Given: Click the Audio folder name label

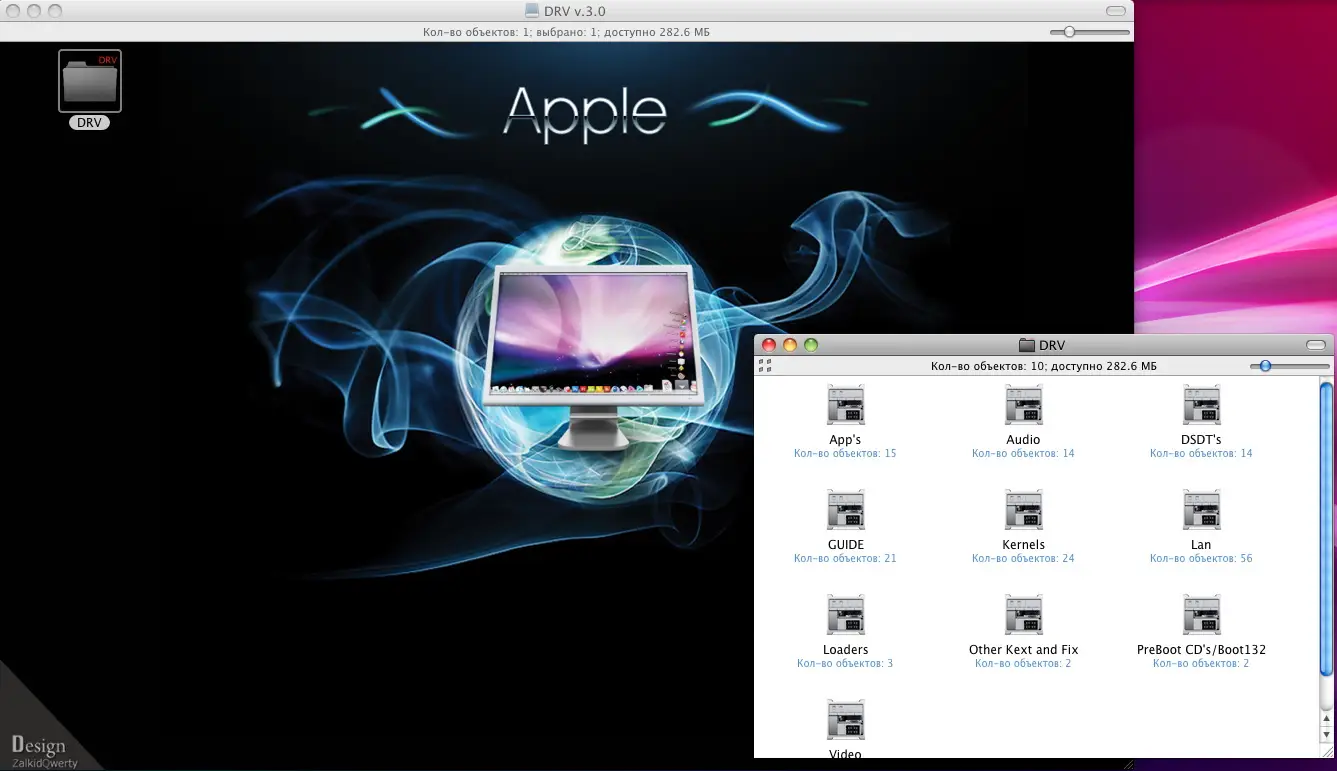Looking at the screenshot, I should coord(1023,440).
